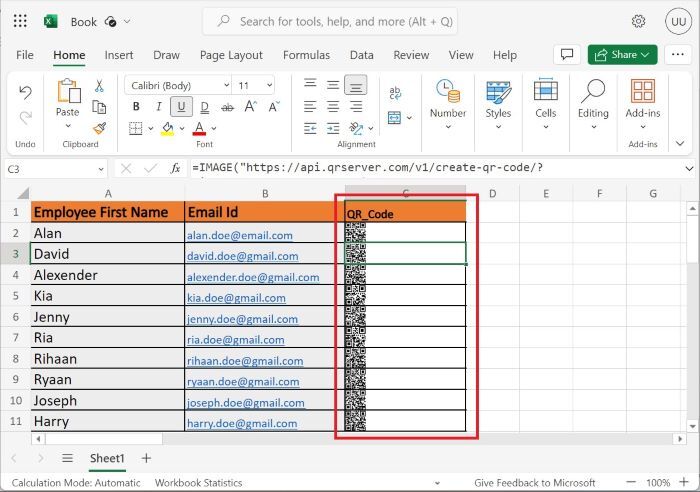Expand the fill color dropdown arrow
700x492 pixels.
coord(182,129)
